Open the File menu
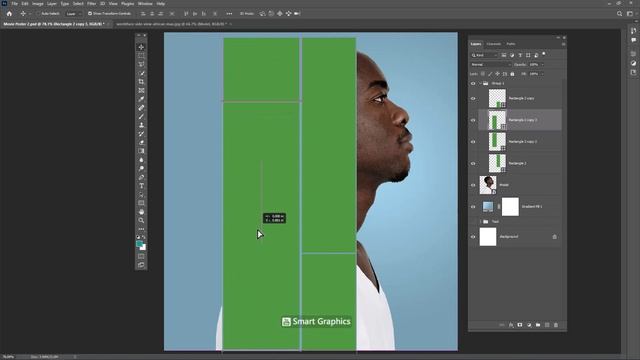Viewport: 640px width, 360px height. 14,4
